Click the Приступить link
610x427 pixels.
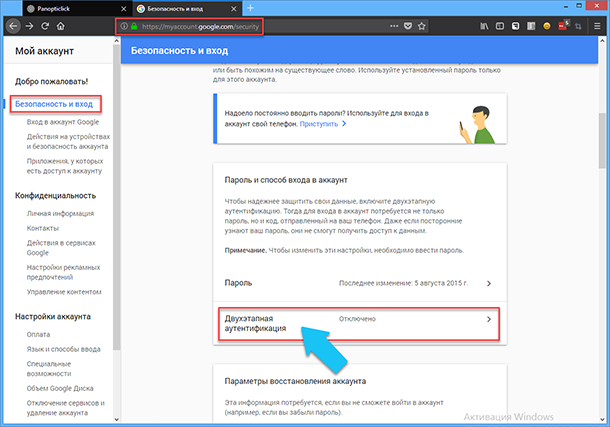[319, 124]
